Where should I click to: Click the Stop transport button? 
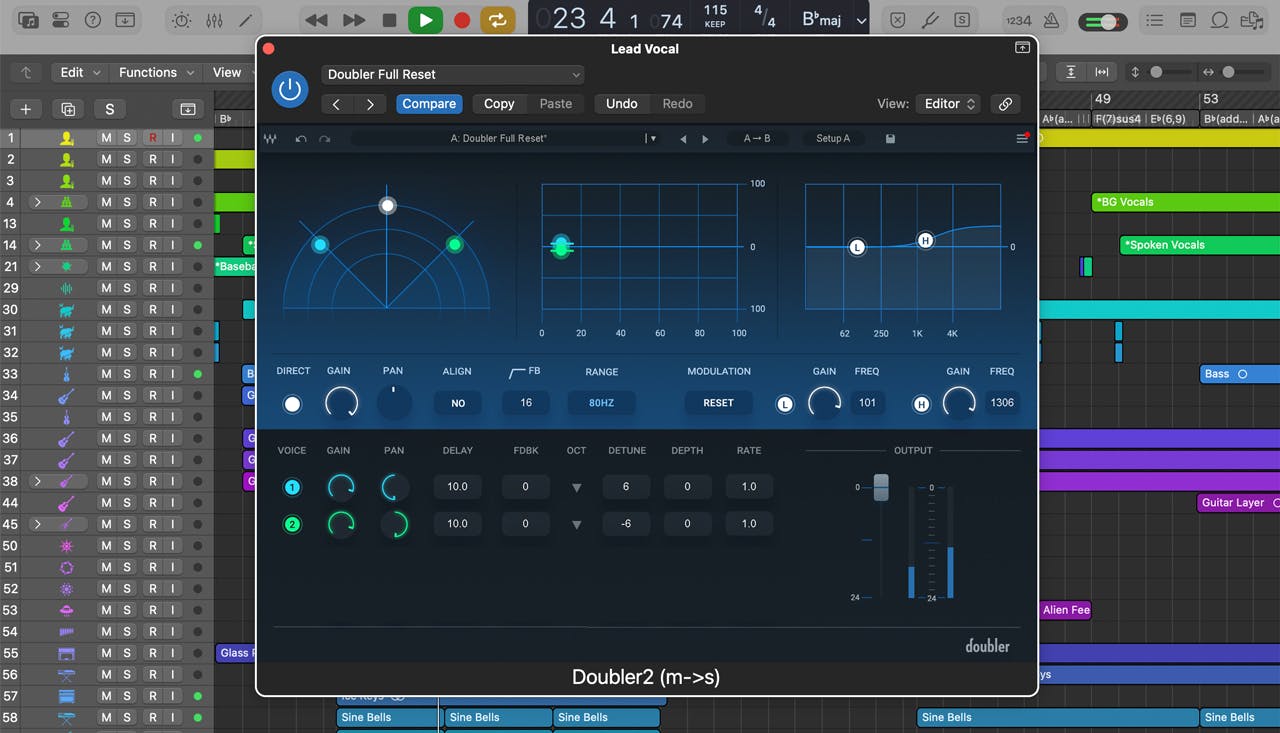(x=389, y=20)
